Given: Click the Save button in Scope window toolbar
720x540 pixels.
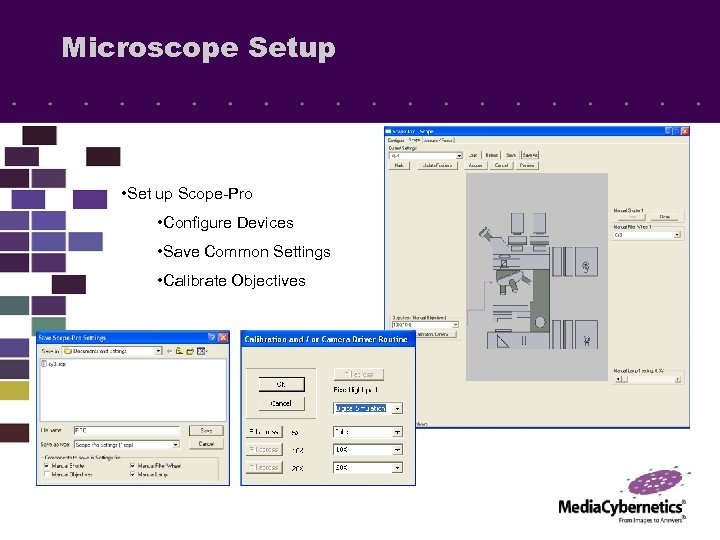Looking at the screenshot, I should click(511, 155).
